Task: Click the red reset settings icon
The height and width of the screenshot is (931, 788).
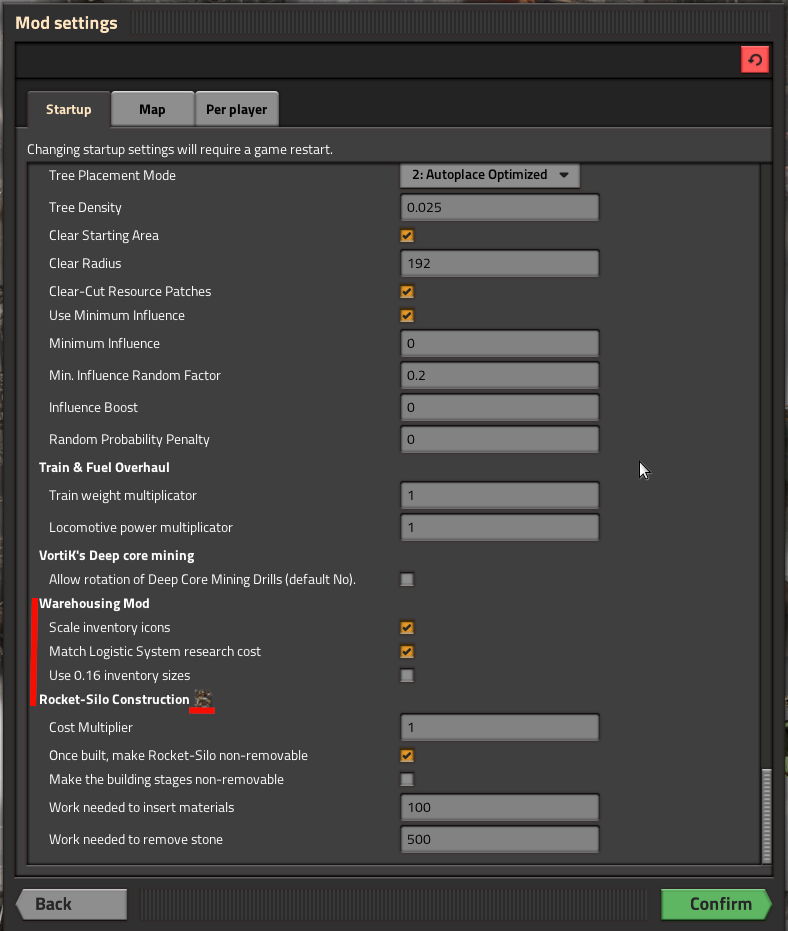Action: 755,60
